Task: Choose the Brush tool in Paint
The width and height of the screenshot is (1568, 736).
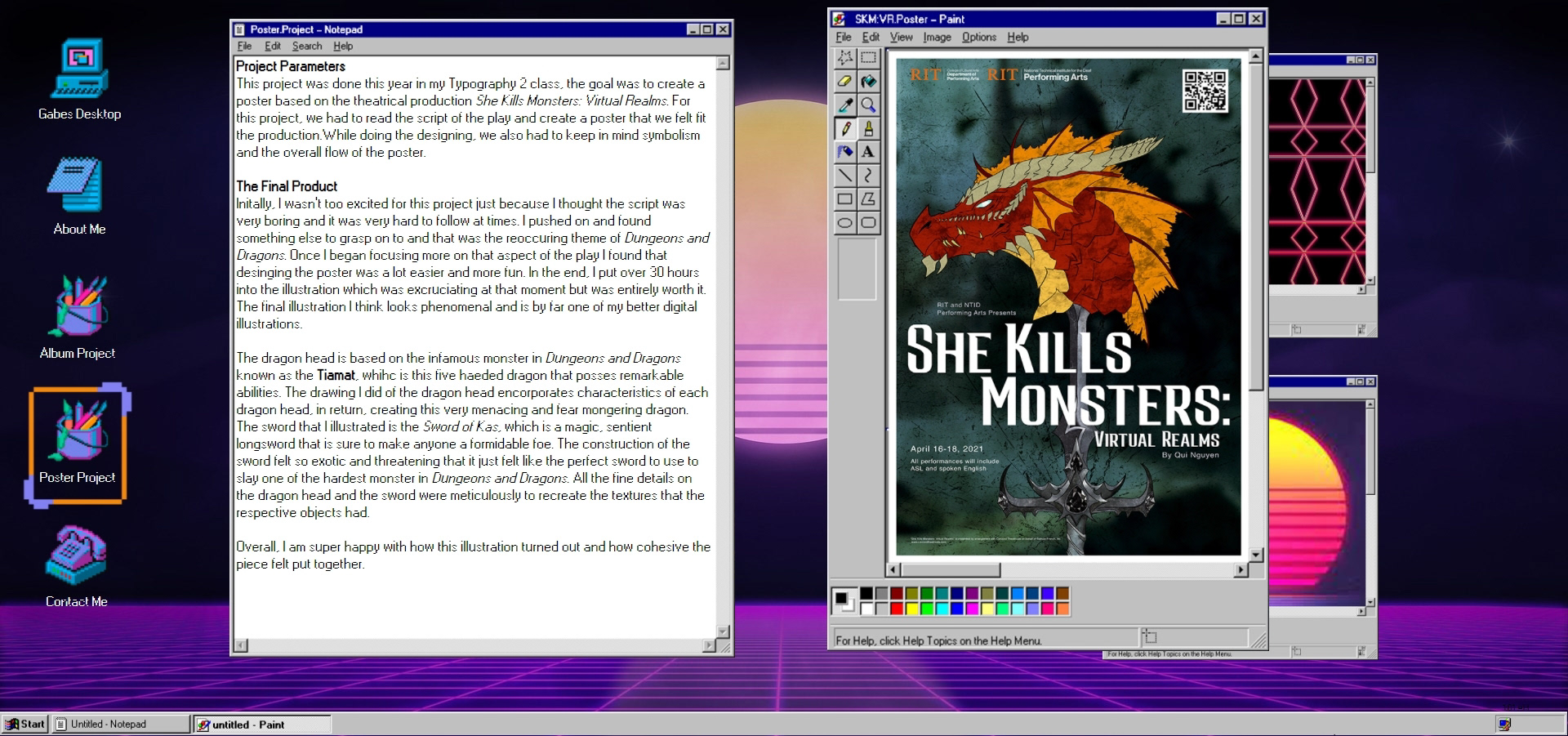Action: (868, 128)
